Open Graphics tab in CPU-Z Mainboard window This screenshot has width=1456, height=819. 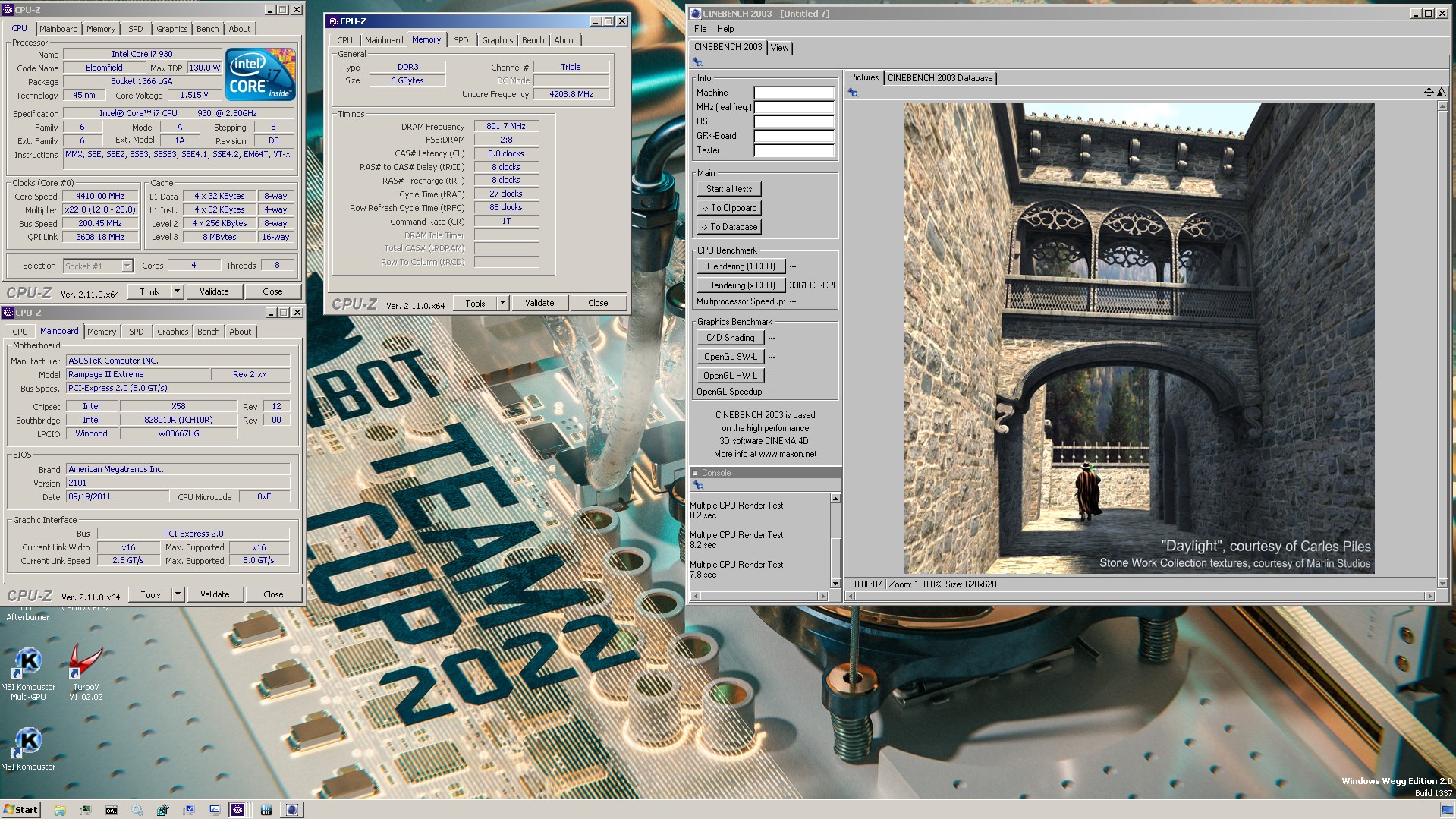172,332
